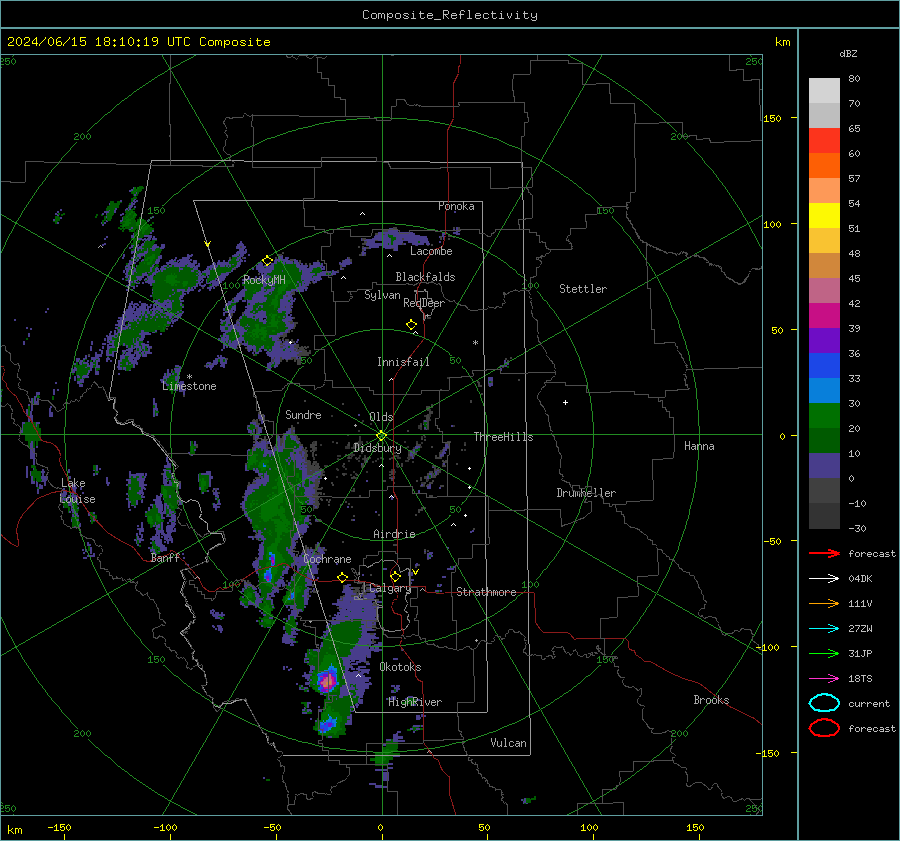This screenshot has height=841, width=900.
Task: Click the Innisfail city label
Action: click(403, 362)
